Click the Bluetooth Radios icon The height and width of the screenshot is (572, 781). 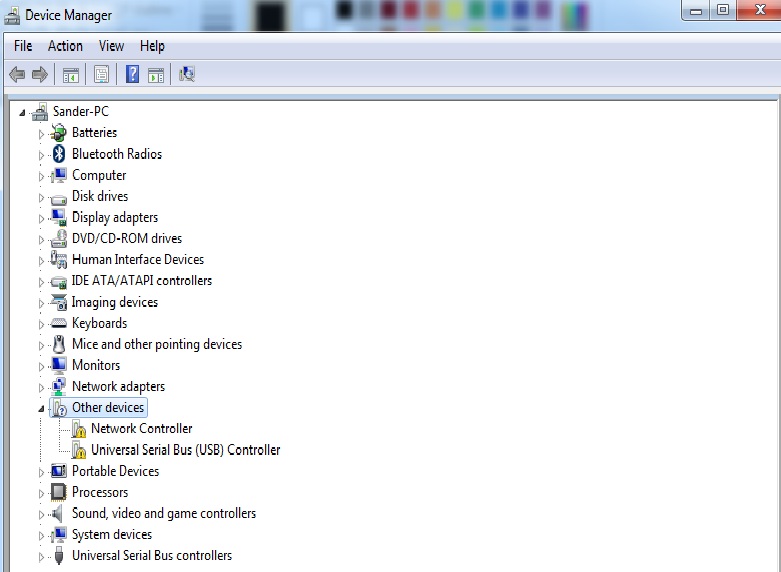pos(59,153)
